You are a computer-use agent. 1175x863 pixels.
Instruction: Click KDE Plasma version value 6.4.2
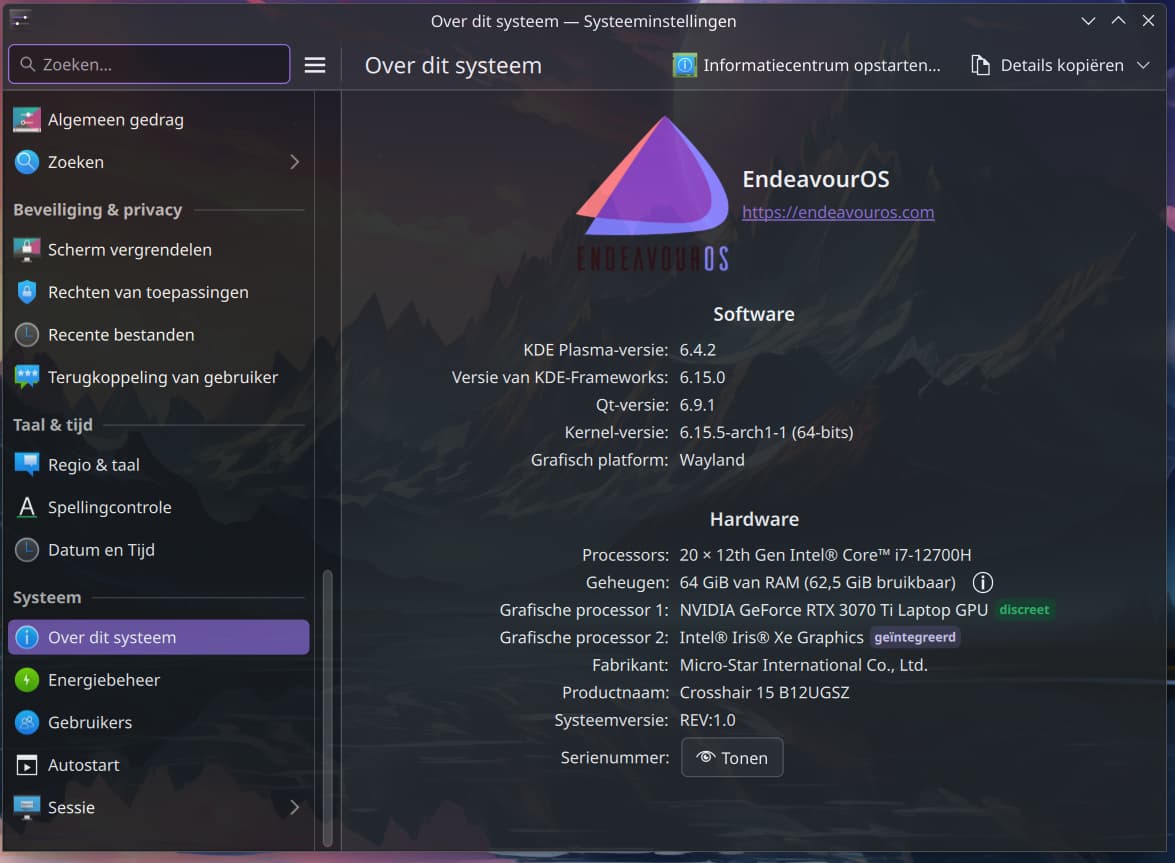click(x=698, y=350)
